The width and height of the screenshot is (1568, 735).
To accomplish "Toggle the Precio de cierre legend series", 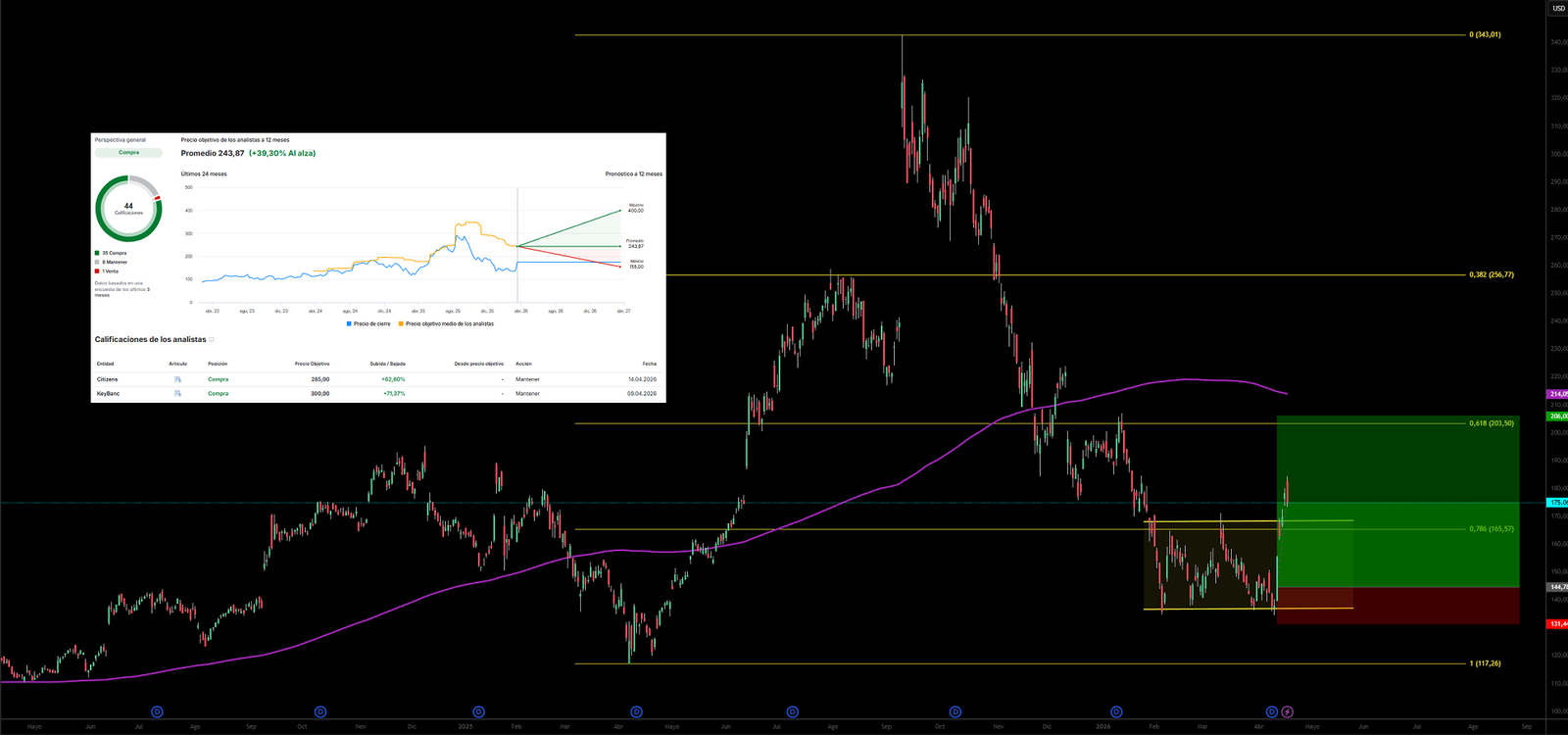I will [x=368, y=323].
